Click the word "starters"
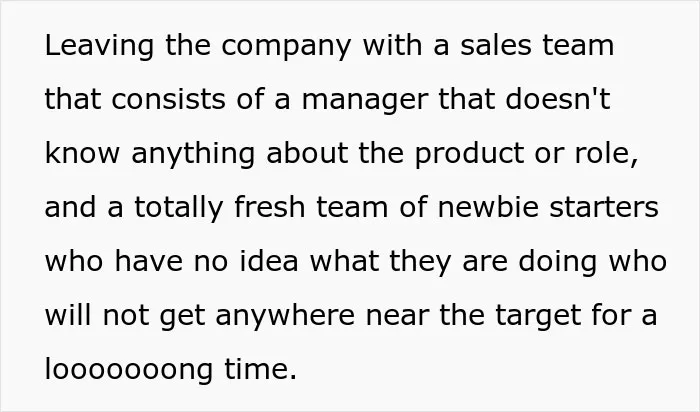The height and width of the screenshot is (412, 700). click(x=604, y=208)
